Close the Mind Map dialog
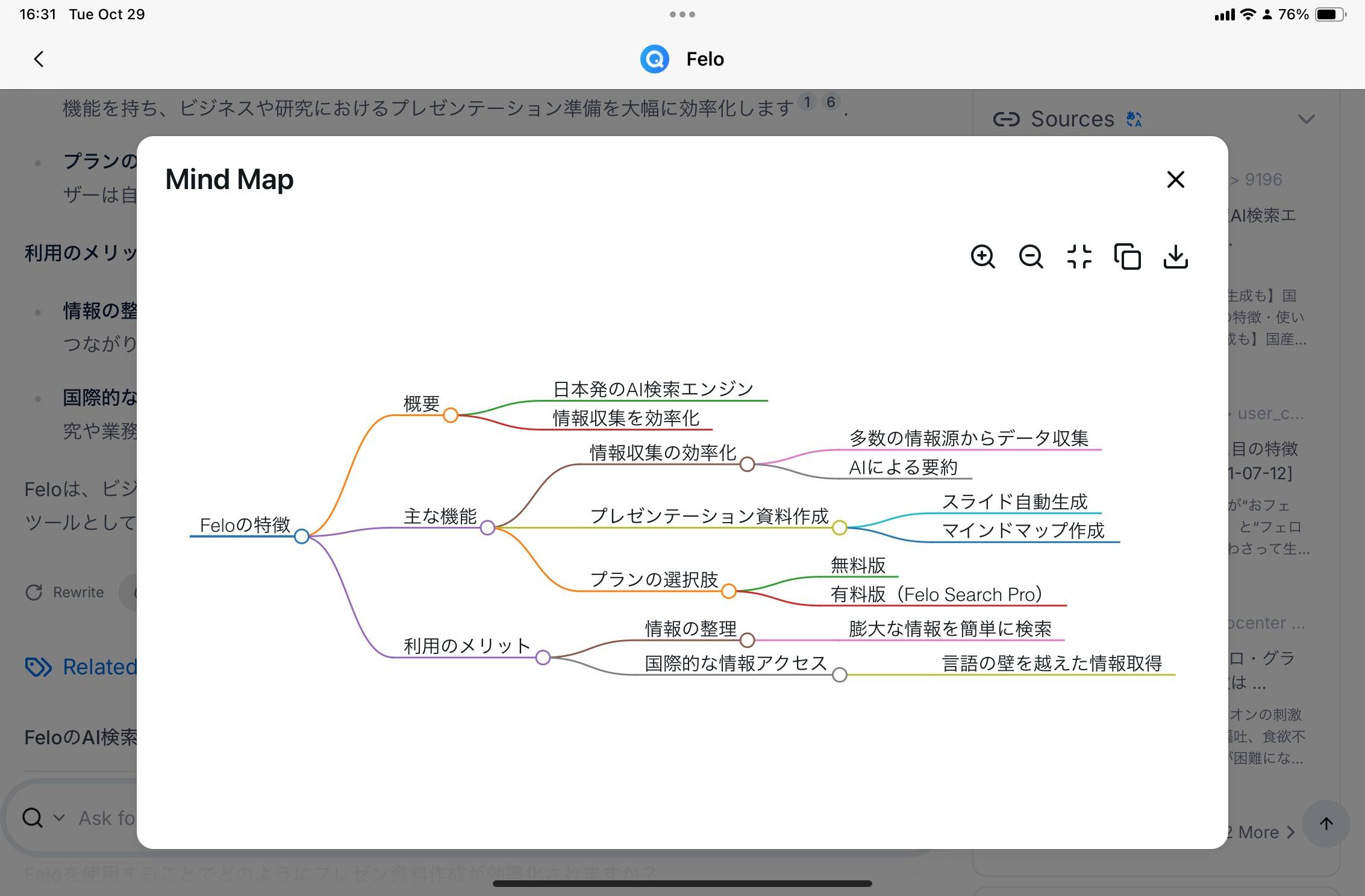 click(x=1175, y=179)
